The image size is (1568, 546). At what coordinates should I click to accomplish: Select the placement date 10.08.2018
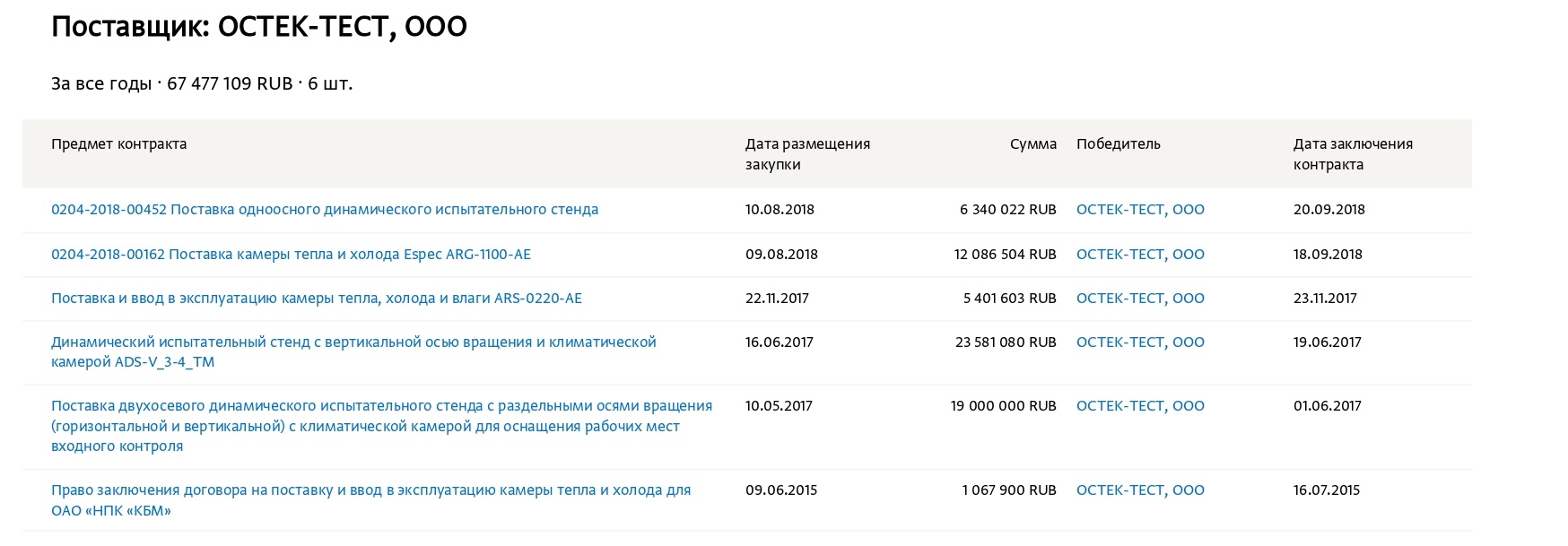(x=780, y=210)
